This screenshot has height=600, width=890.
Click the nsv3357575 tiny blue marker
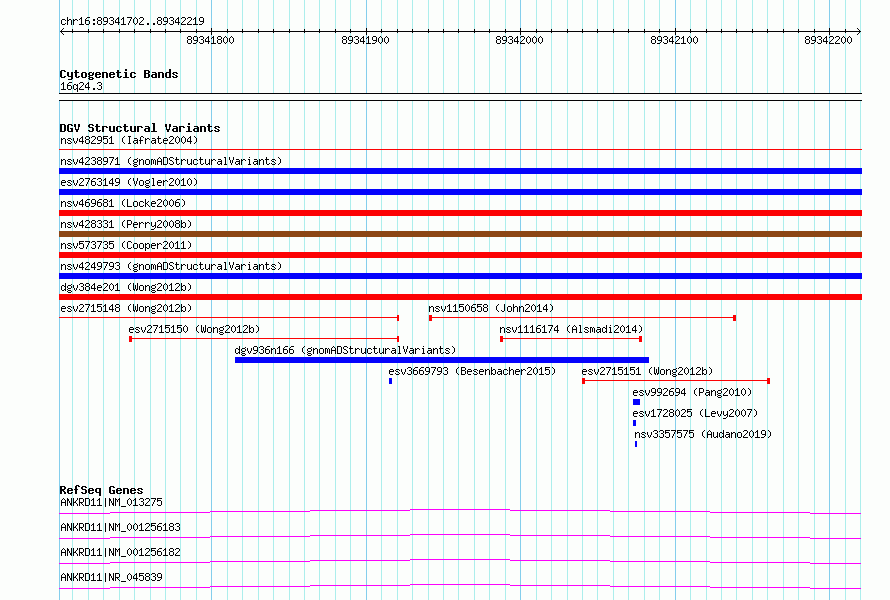coord(636,444)
